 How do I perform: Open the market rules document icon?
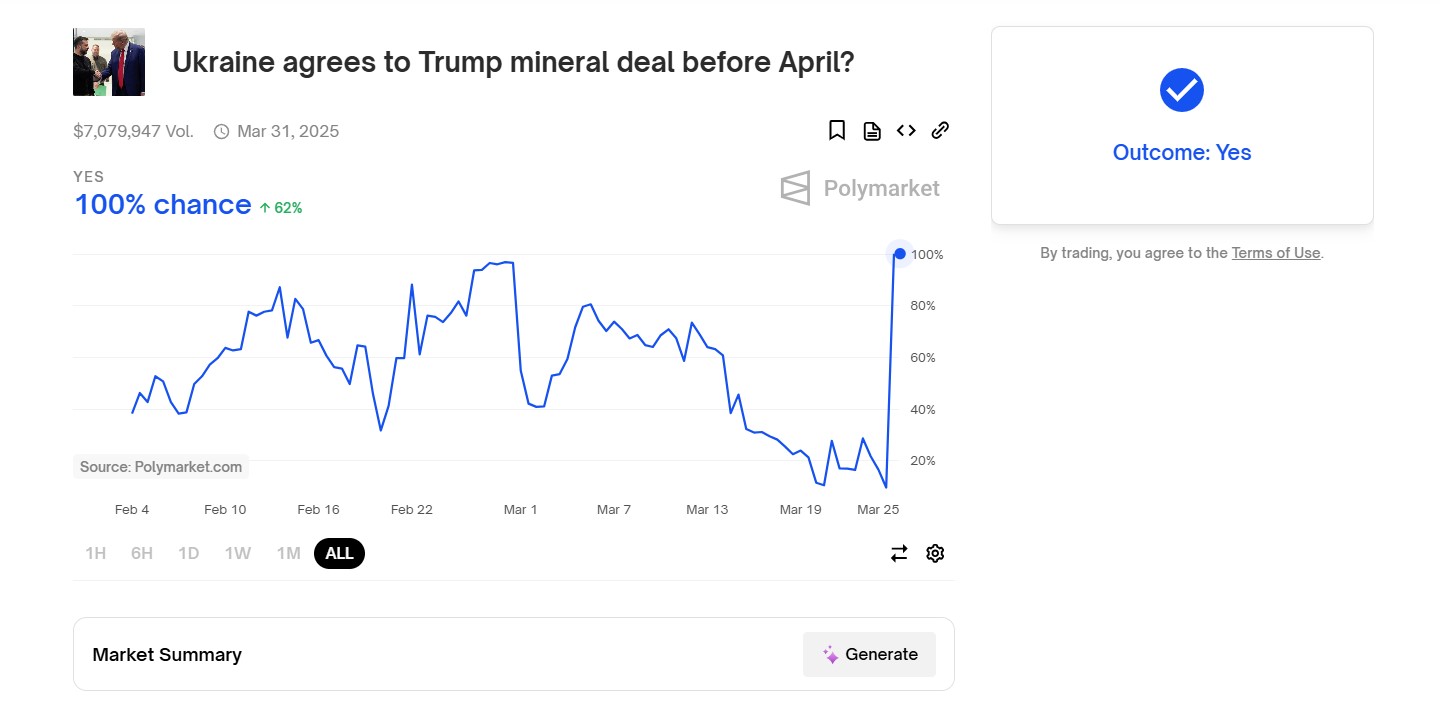pyautogui.click(x=872, y=131)
